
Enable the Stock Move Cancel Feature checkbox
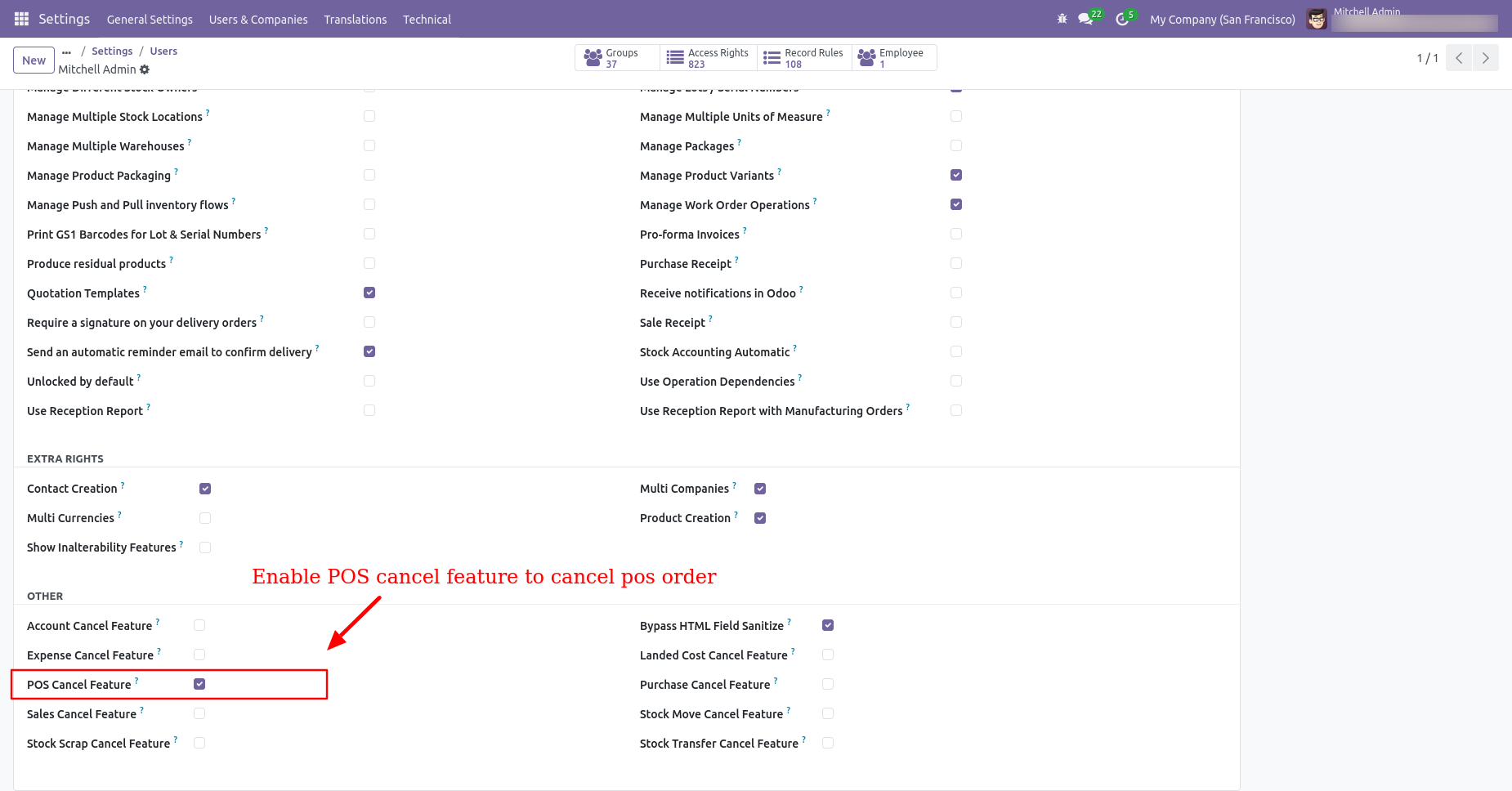(828, 713)
